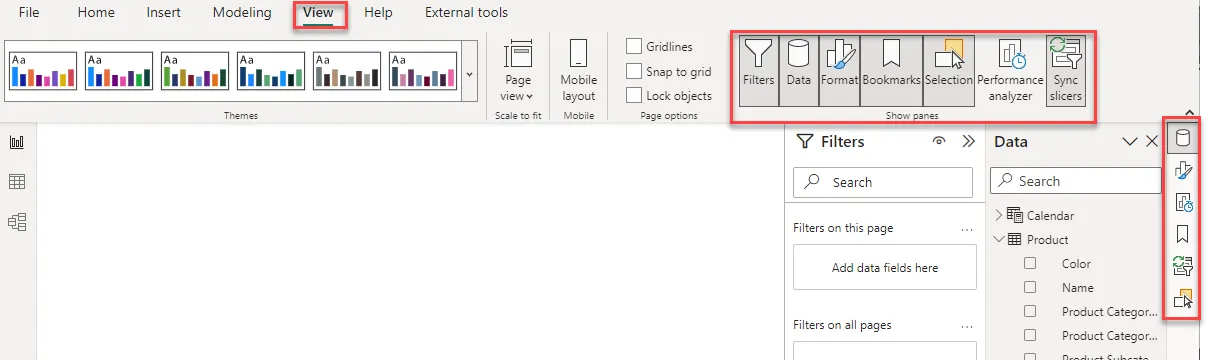Switch to Model view in left sidebar
The height and width of the screenshot is (360, 1212).
coord(17,222)
